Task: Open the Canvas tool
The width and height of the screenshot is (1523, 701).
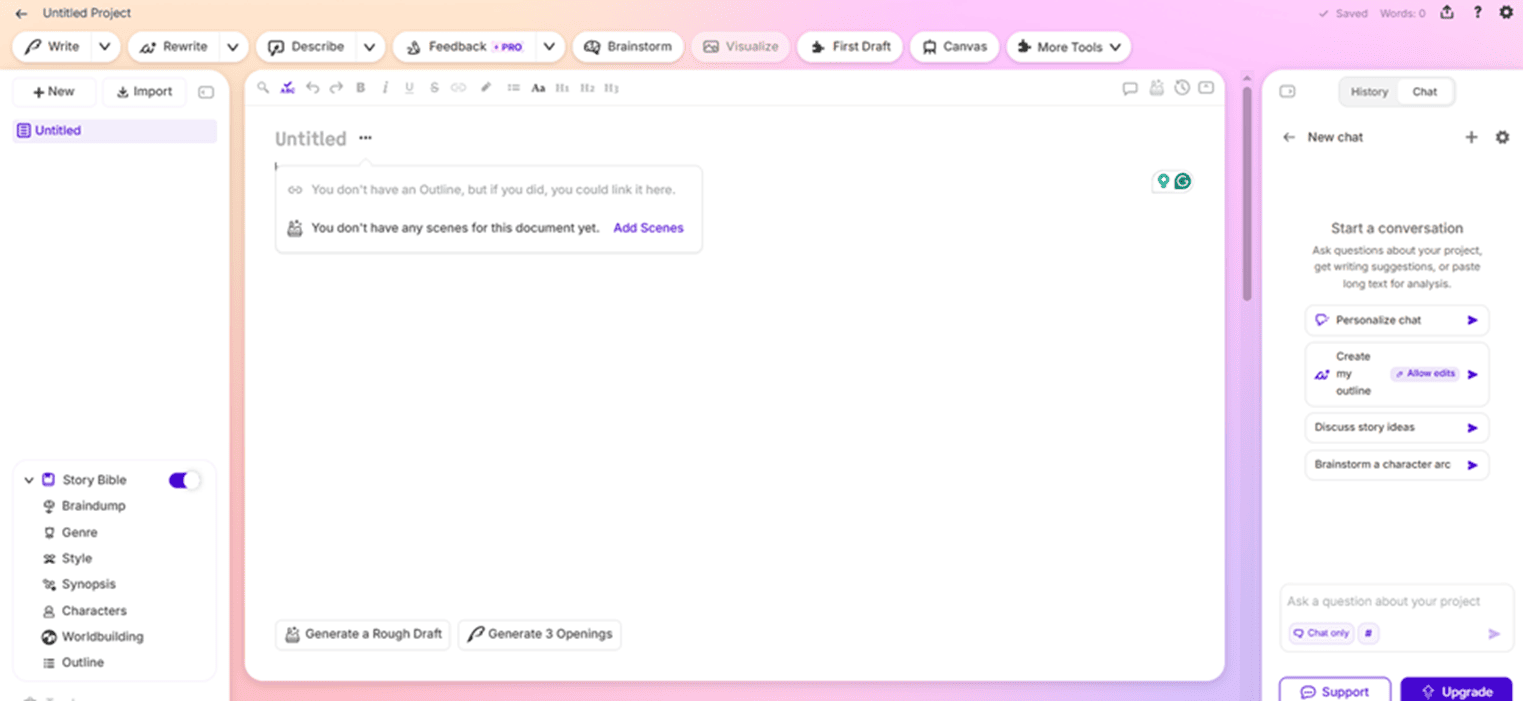Action: 954,47
